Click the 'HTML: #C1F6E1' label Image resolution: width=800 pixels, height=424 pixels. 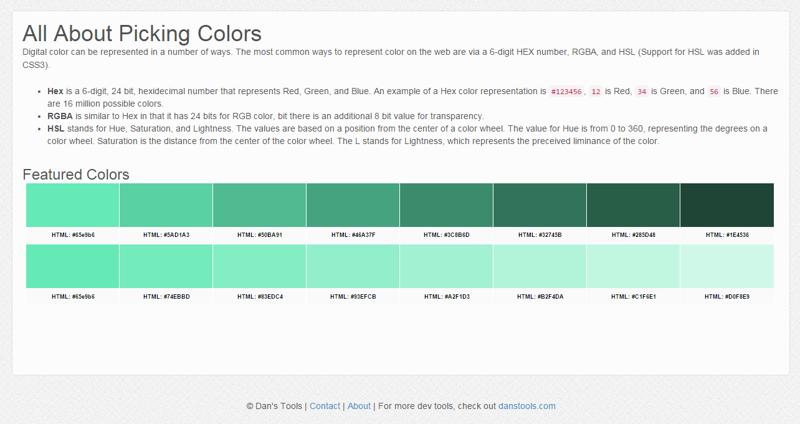pyautogui.click(x=633, y=296)
